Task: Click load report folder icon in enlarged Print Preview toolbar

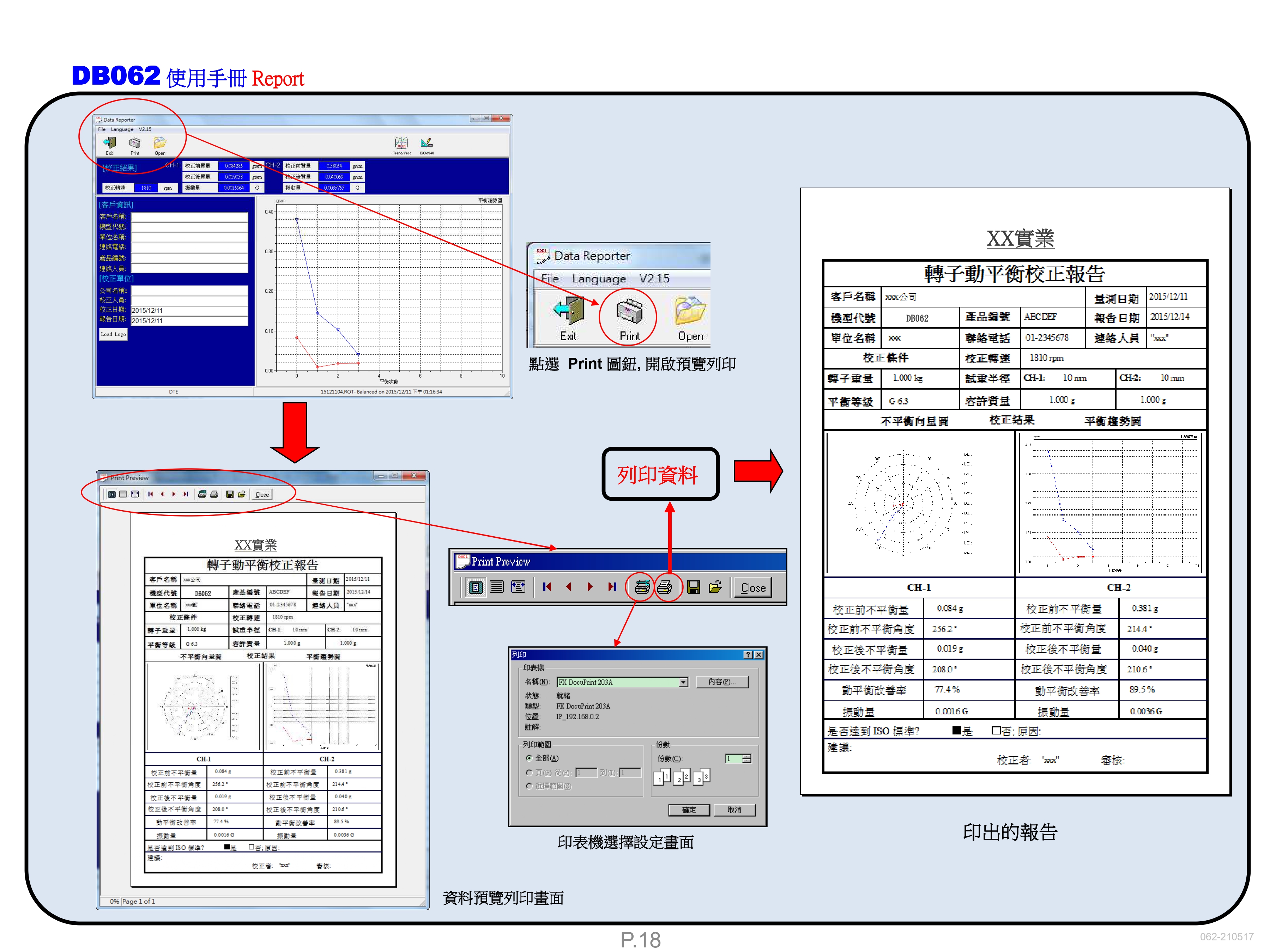Action: (x=715, y=587)
